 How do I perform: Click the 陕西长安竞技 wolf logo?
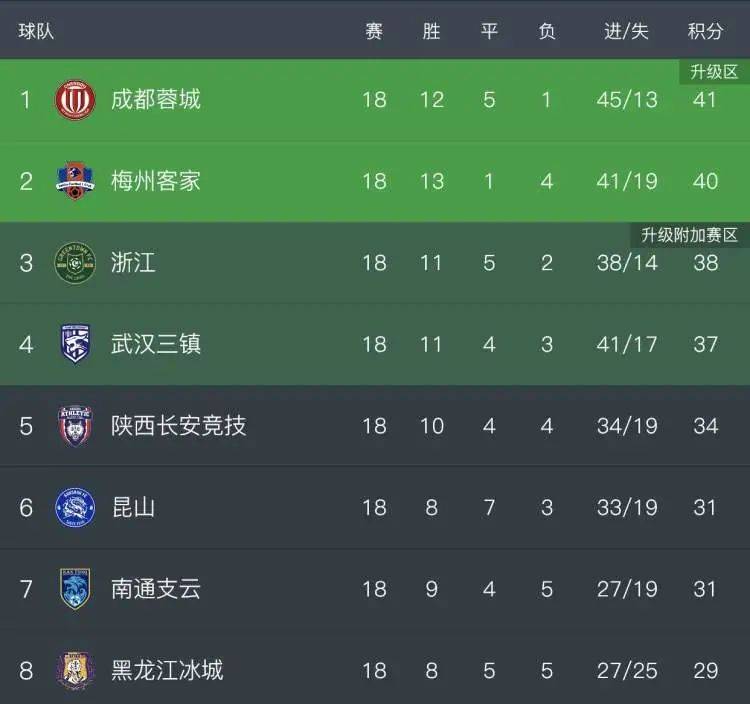[75, 426]
